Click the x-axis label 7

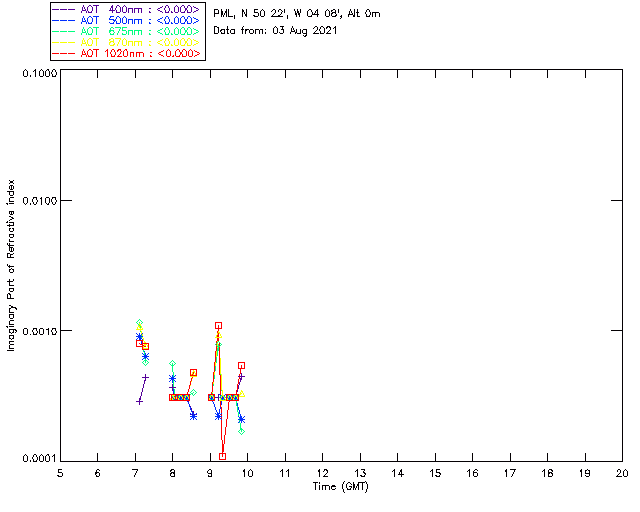135,473
